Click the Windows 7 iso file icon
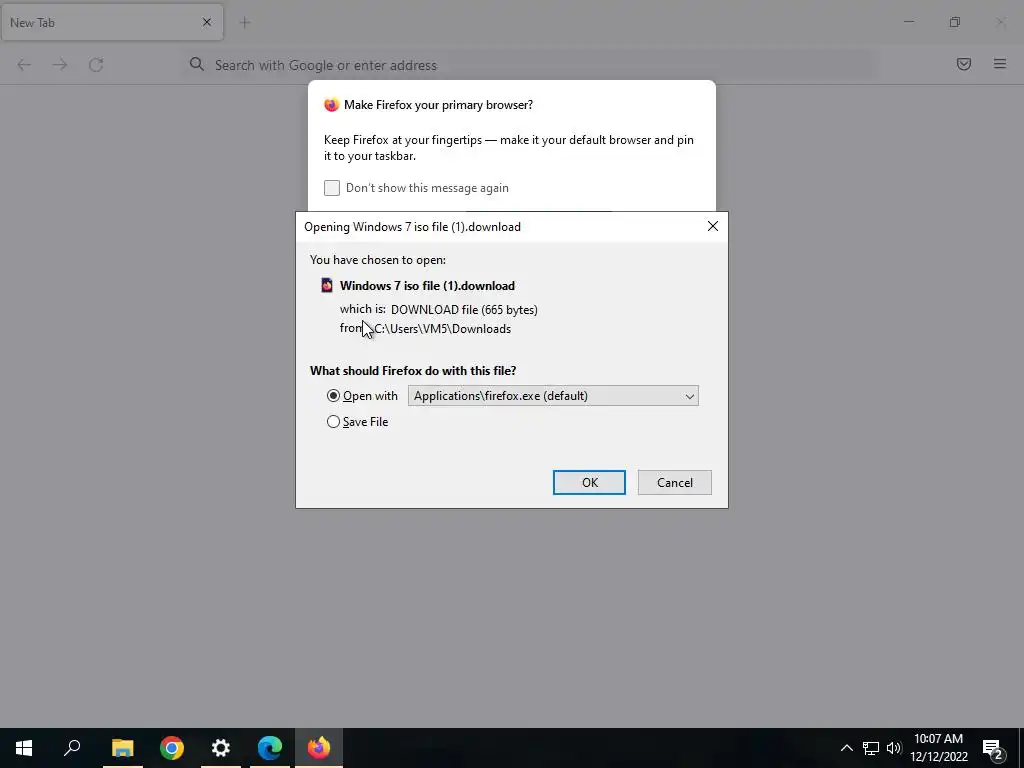The height and width of the screenshot is (768, 1024). point(327,285)
